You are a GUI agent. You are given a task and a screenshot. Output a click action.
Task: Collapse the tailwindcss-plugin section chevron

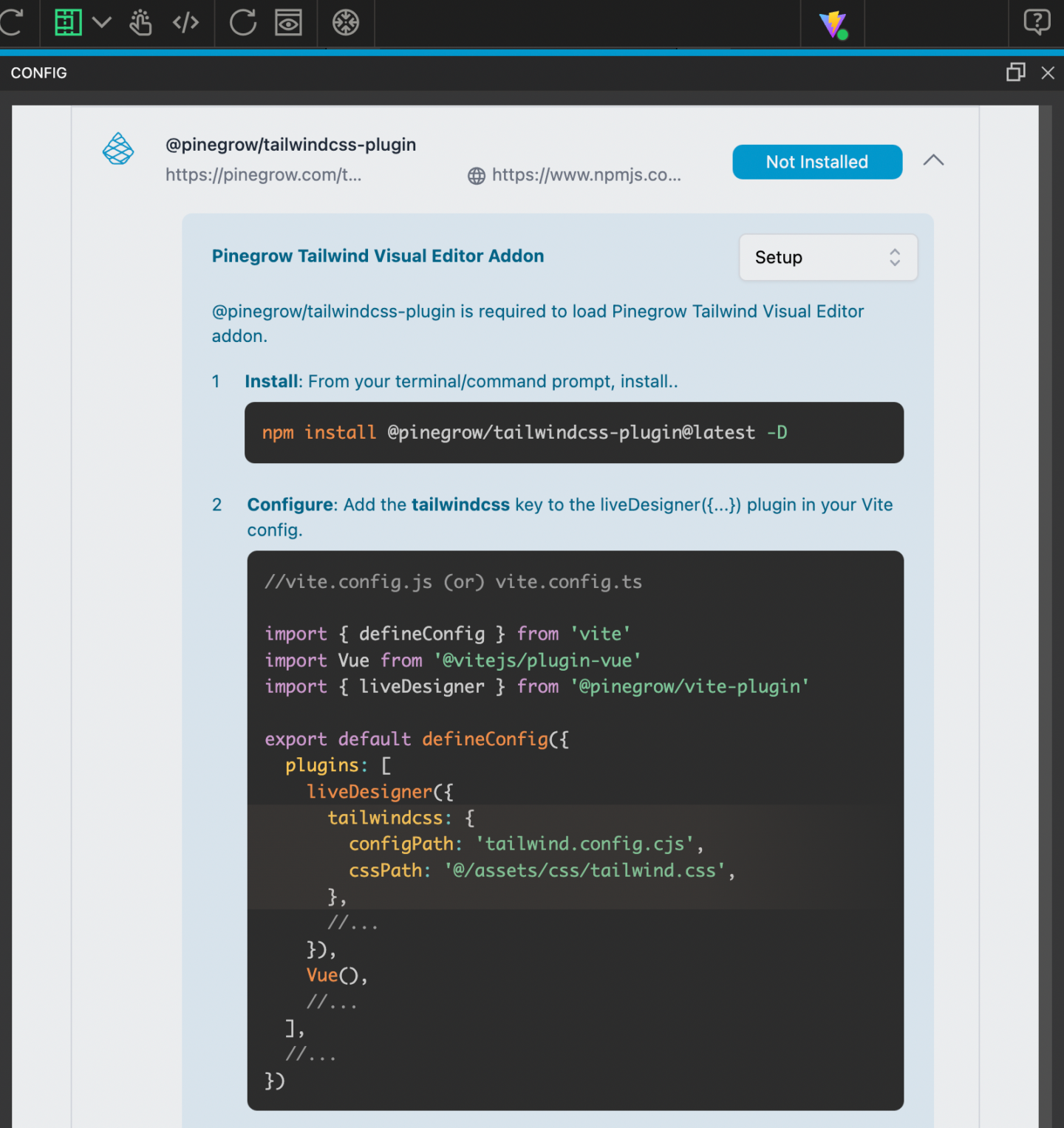933,160
